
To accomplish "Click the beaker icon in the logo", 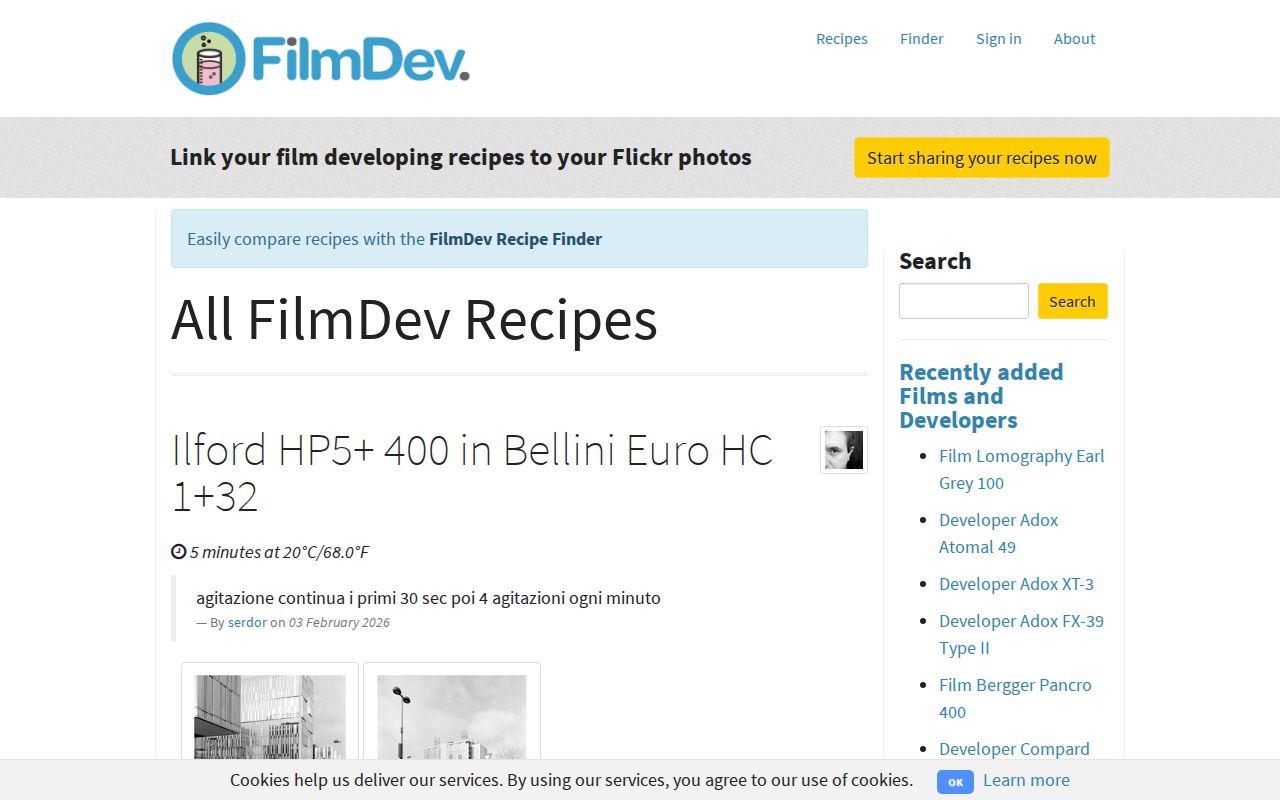I will point(207,57).
